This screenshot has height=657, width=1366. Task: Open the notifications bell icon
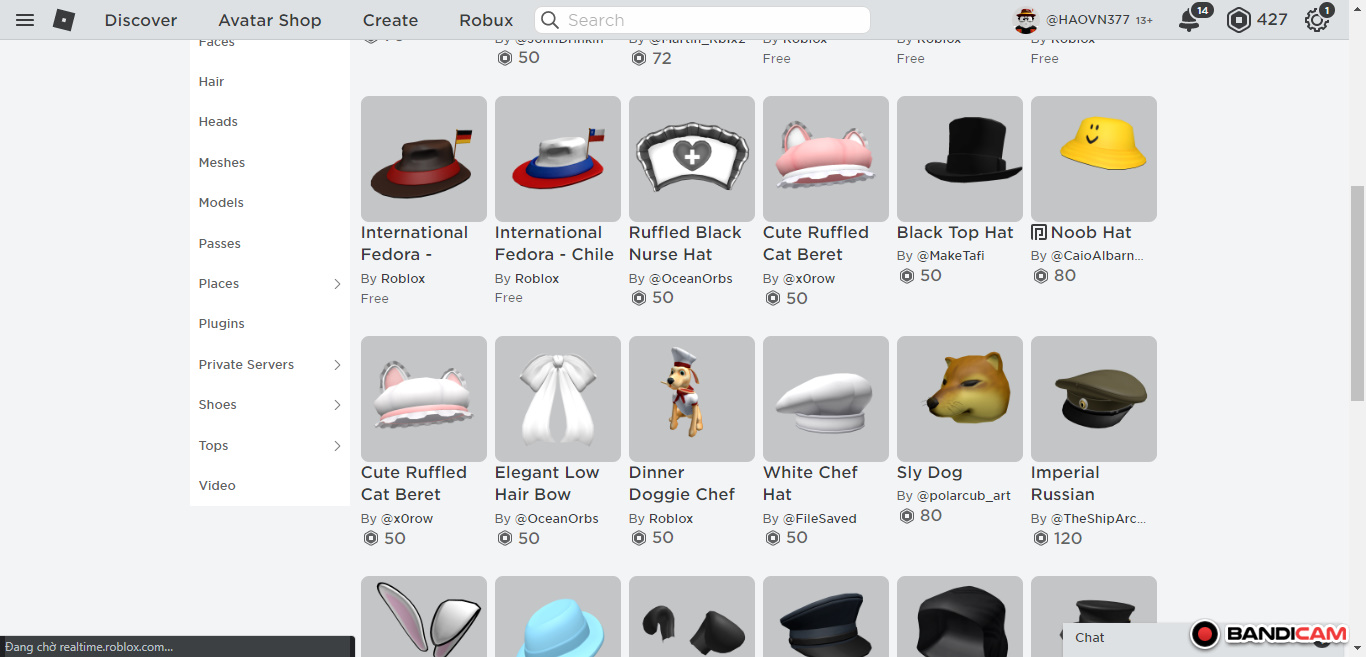(1189, 20)
